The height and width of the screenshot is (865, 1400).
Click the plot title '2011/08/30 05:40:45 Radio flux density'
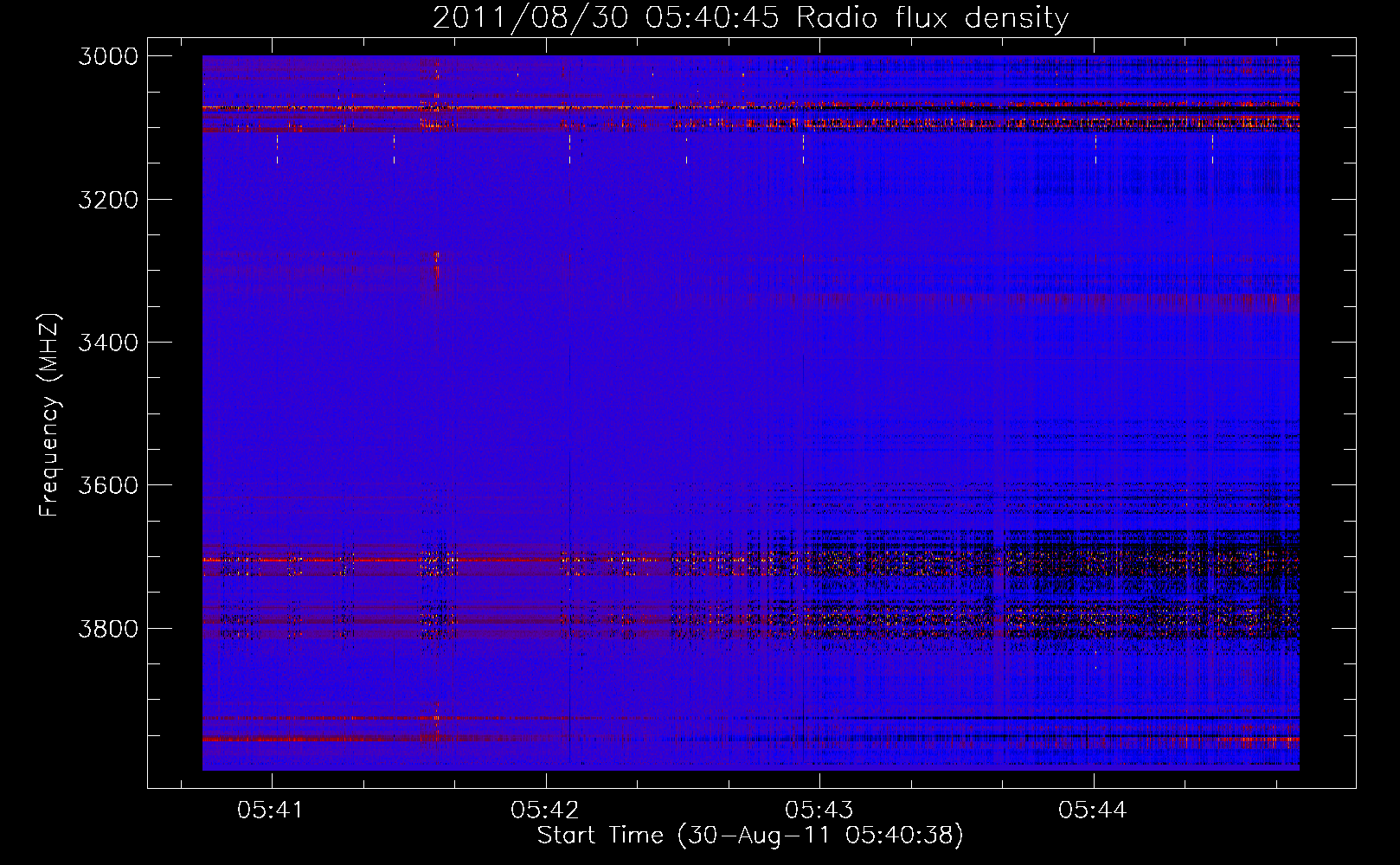[x=750, y=17]
